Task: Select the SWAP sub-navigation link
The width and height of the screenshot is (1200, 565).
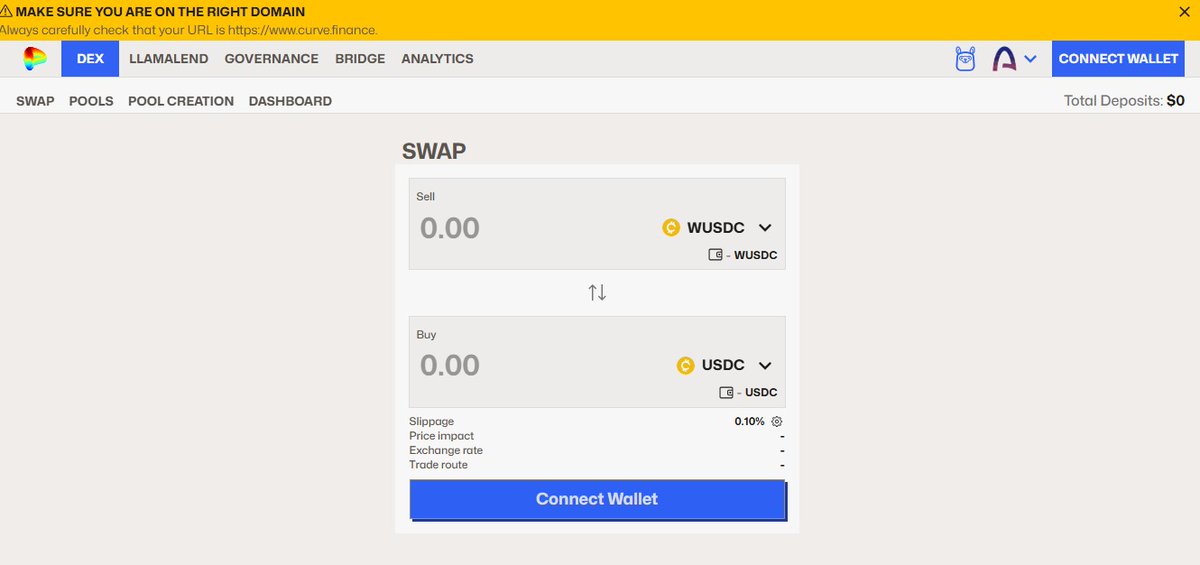Action: point(35,101)
